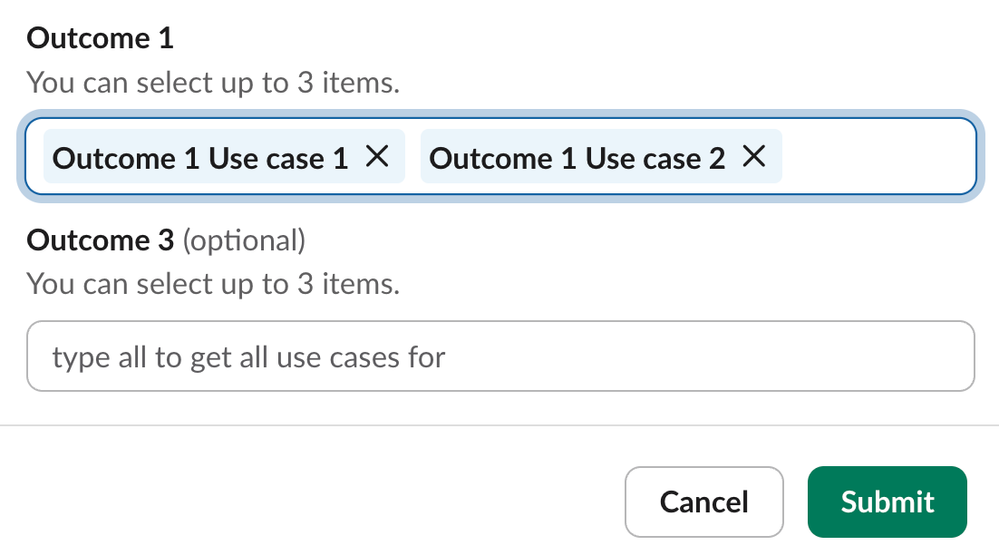
Task: Click the blank space right of the Submit button
Action: click(x=983, y=502)
